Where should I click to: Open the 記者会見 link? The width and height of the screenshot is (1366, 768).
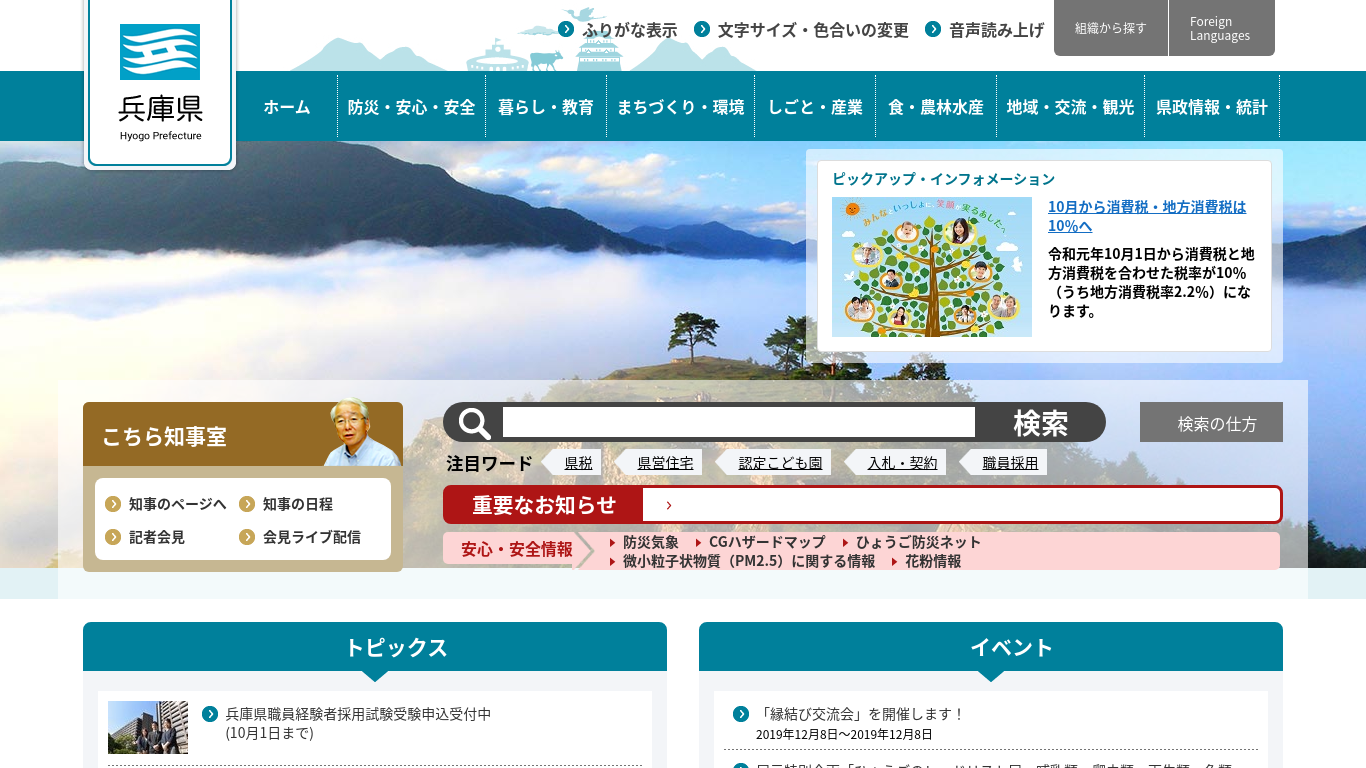click(x=157, y=537)
